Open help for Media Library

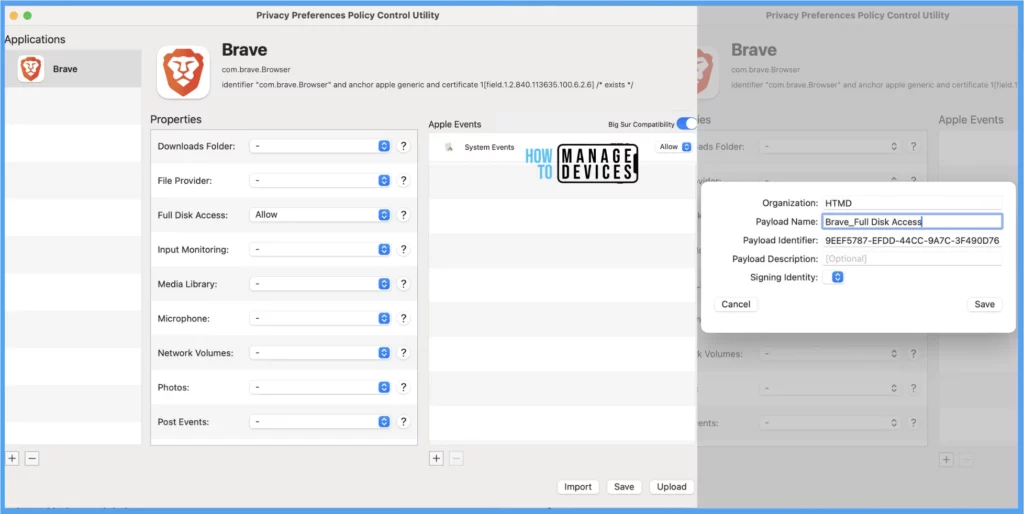tap(404, 284)
